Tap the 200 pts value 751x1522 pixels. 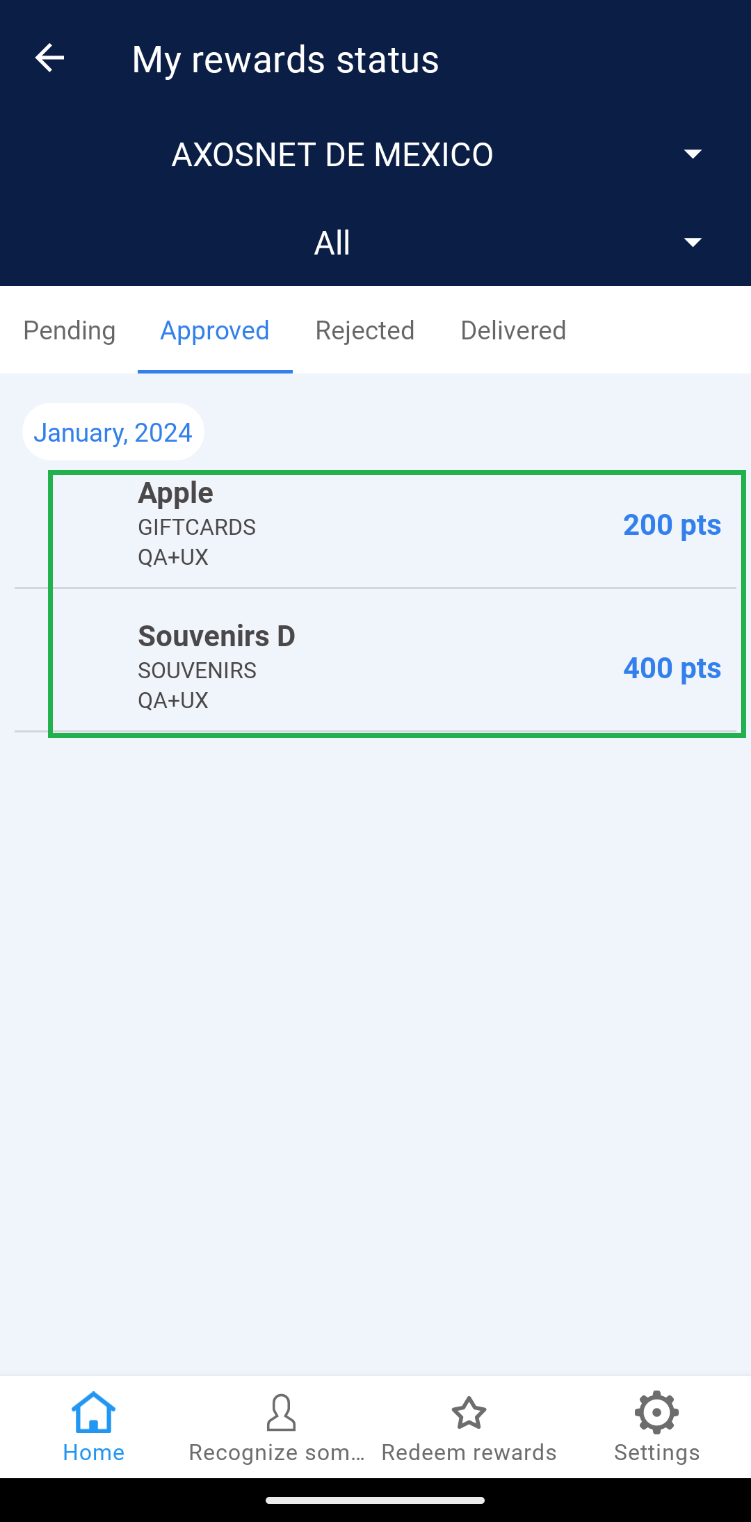671,525
